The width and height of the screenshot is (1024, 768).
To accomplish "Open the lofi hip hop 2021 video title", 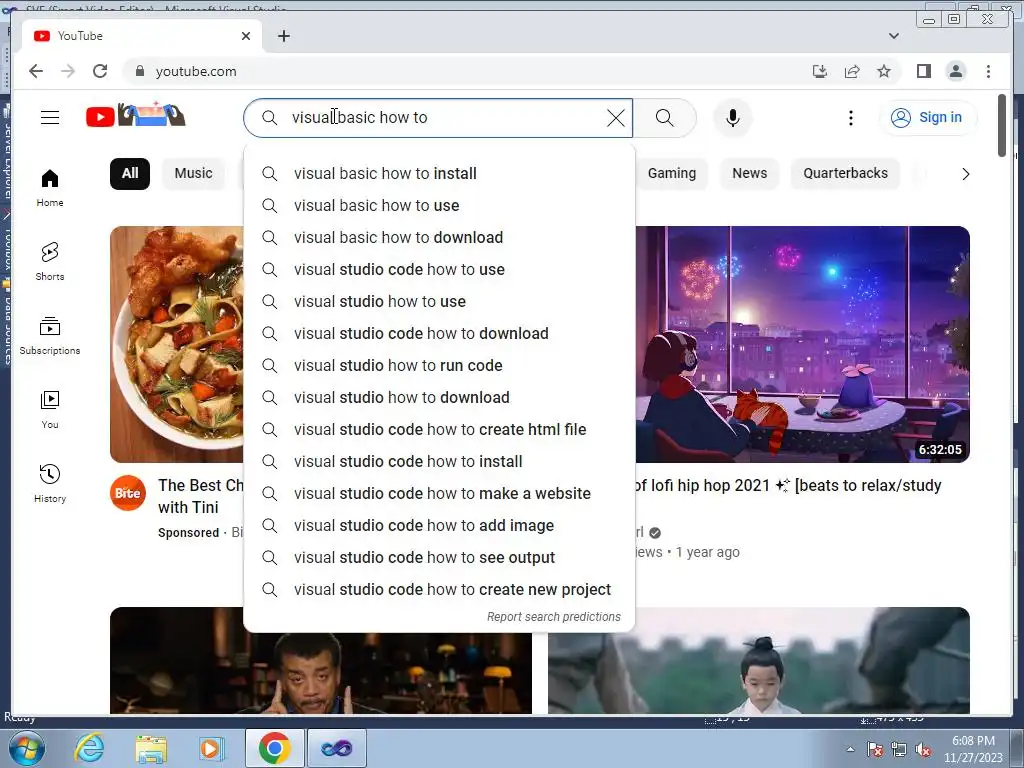I will (788, 486).
